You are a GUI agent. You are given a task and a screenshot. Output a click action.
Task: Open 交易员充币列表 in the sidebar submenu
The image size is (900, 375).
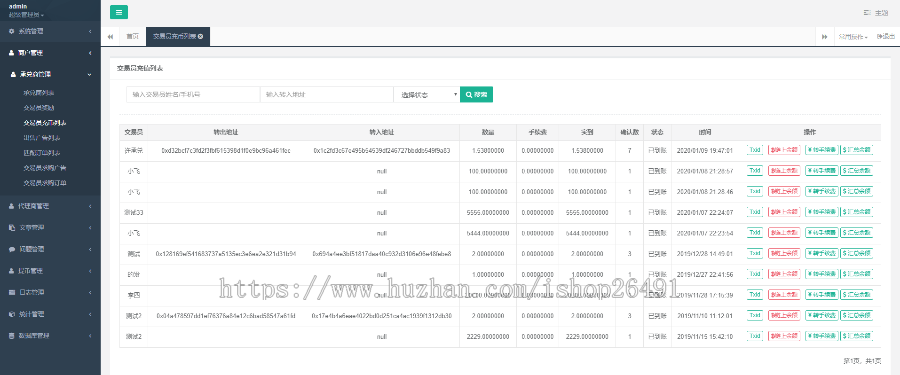coord(45,123)
